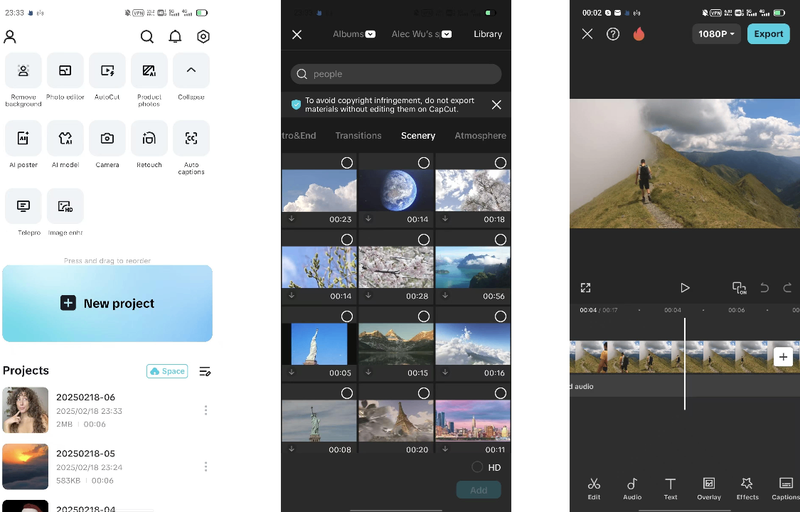Select the 00:56 lake clip circle
Screen dimensions: 800x512
tap(501, 240)
